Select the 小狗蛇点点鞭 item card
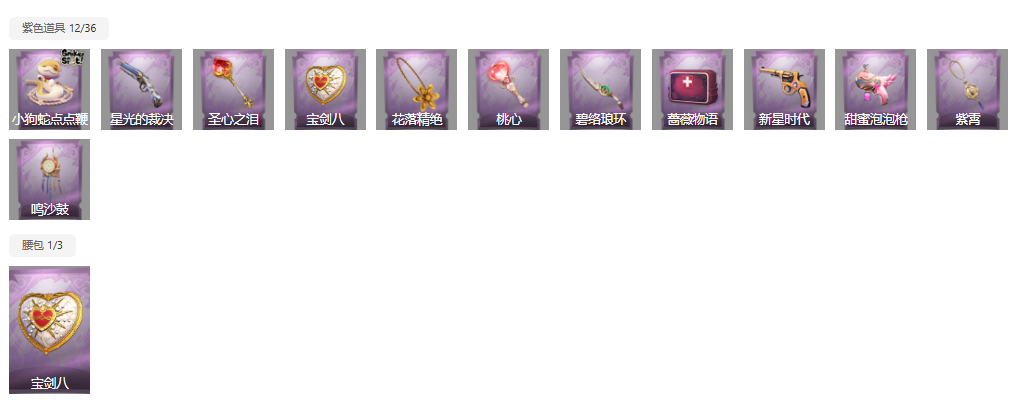 point(49,89)
